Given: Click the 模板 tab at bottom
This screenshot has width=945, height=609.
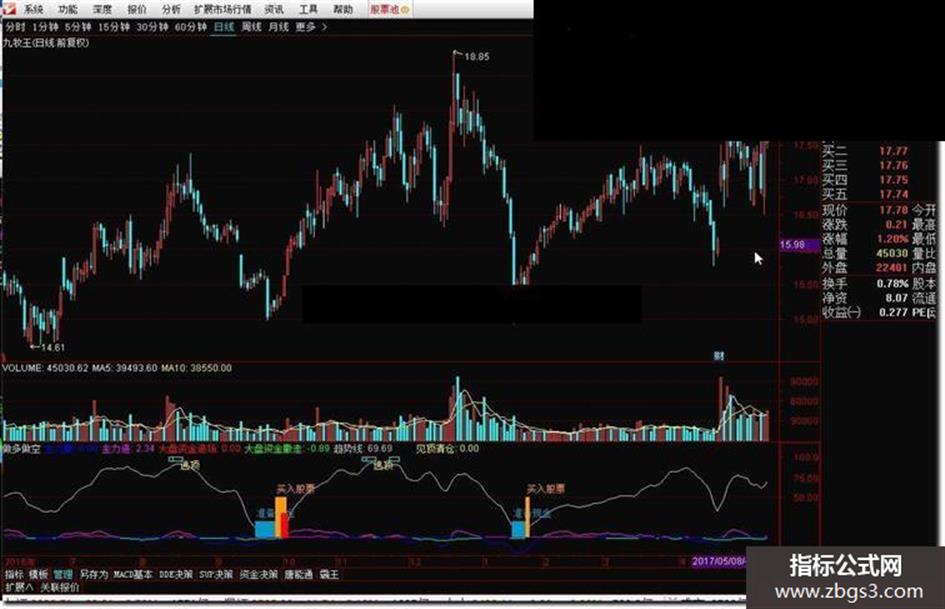Looking at the screenshot, I should pos(38,575).
